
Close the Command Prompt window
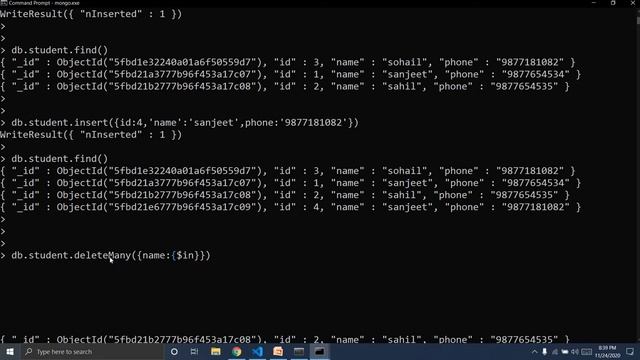point(632,3)
